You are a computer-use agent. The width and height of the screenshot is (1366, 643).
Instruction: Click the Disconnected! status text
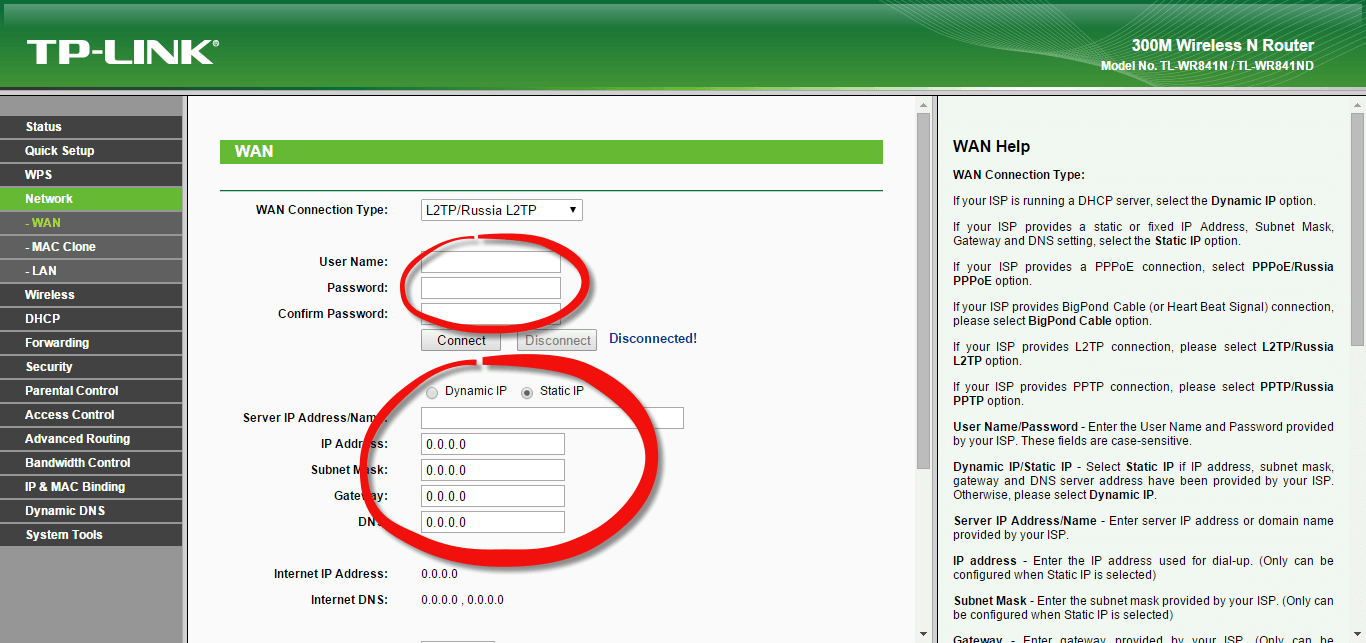pos(653,339)
